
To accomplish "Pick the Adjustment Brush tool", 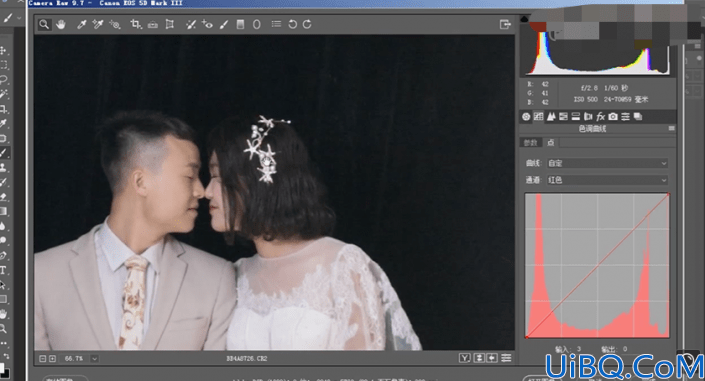I will pos(224,24).
